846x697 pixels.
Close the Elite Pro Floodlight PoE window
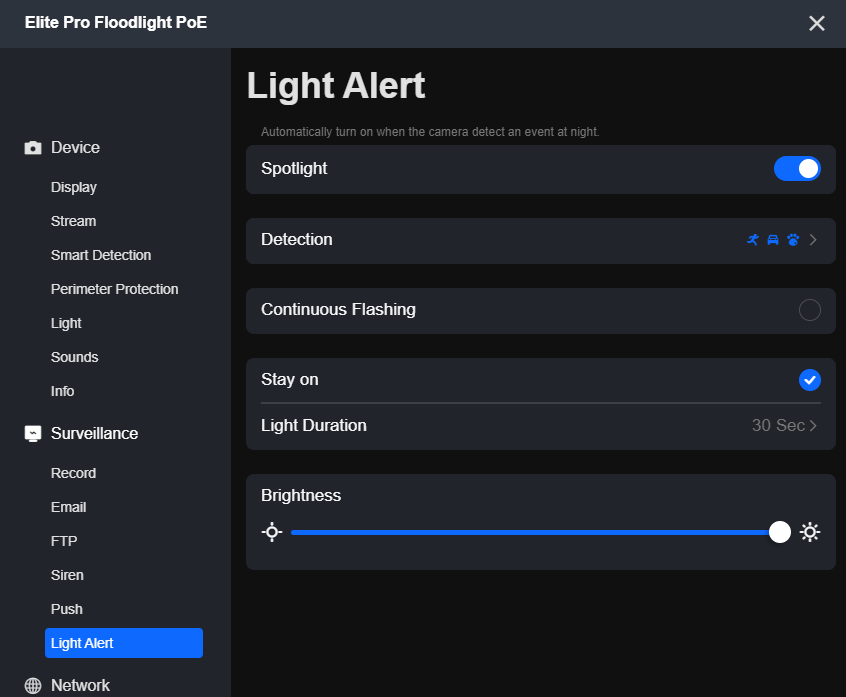(817, 23)
